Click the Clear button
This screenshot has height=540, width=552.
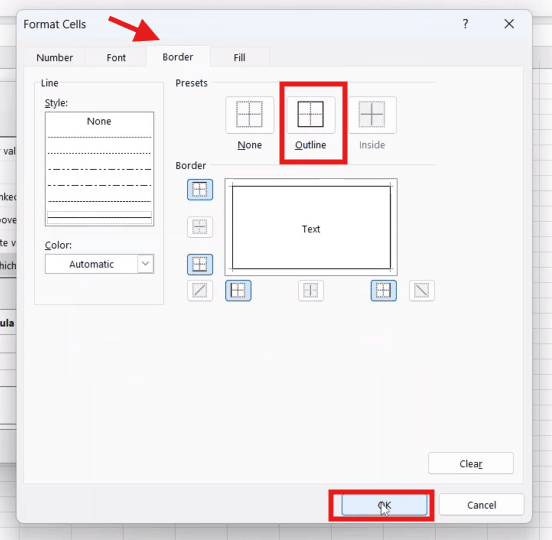click(x=471, y=464)
